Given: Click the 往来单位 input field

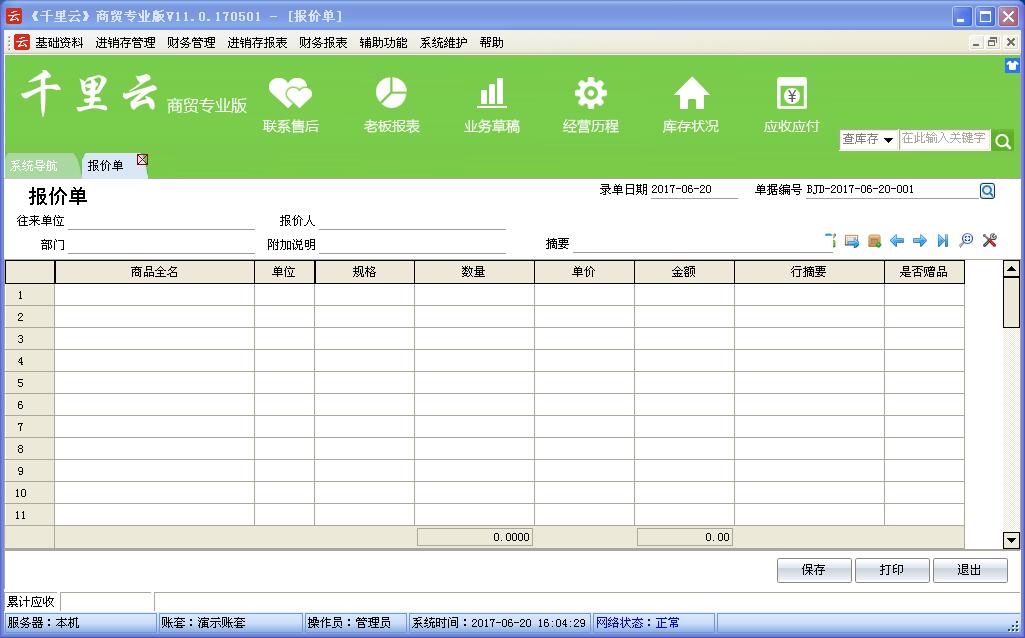Looking at the screenshot, I should [161, 221].
